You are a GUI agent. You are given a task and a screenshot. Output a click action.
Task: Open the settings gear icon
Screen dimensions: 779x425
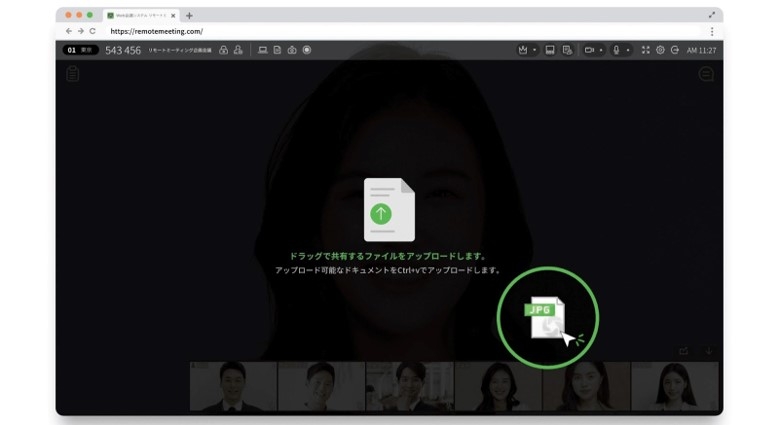click(660, 50)
